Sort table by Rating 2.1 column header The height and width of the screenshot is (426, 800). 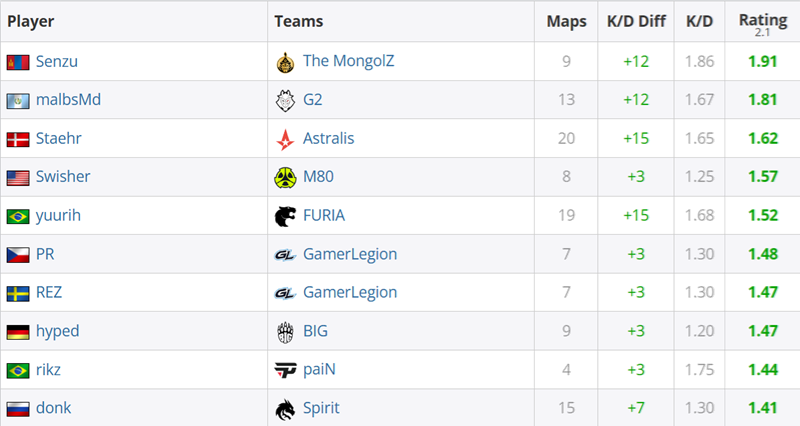[x=763, y=23]
